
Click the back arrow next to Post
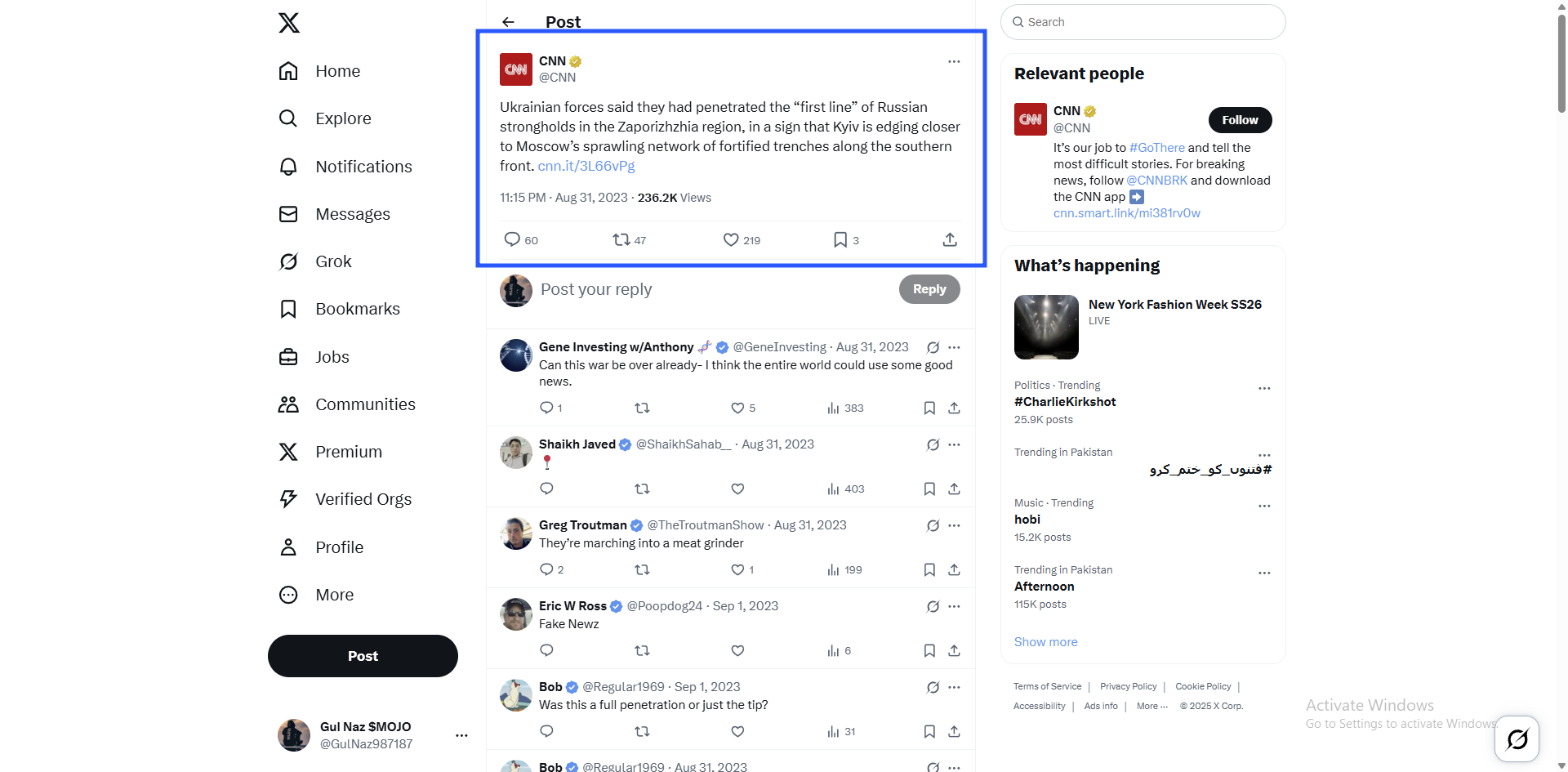click(x=508, y=22)
